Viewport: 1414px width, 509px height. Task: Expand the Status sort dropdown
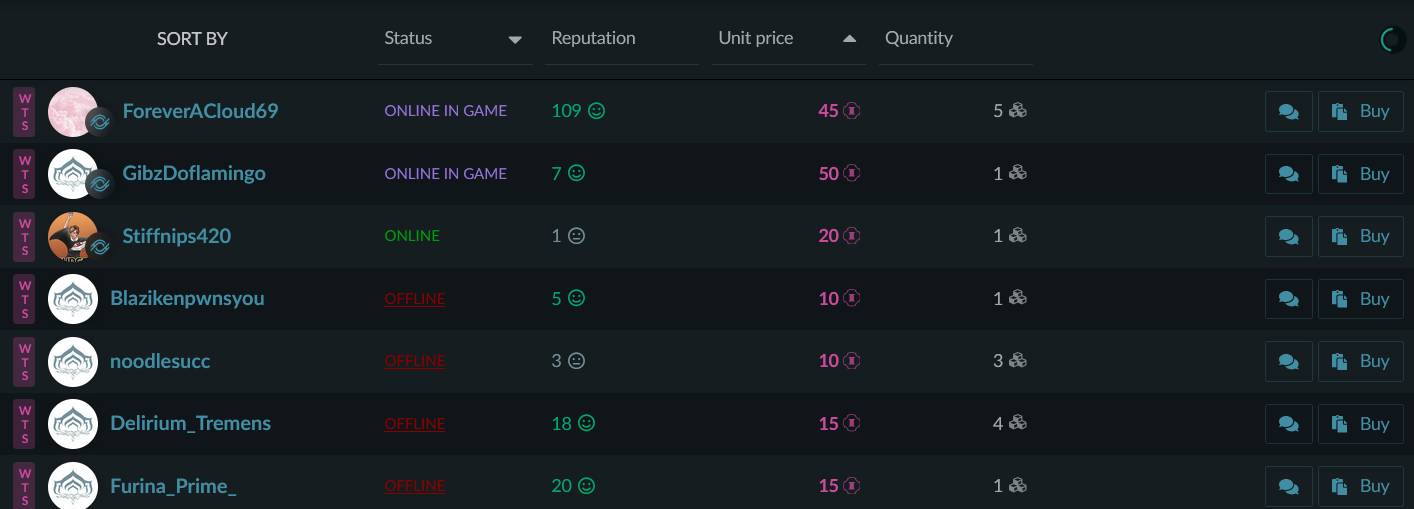tap(515, 40)
